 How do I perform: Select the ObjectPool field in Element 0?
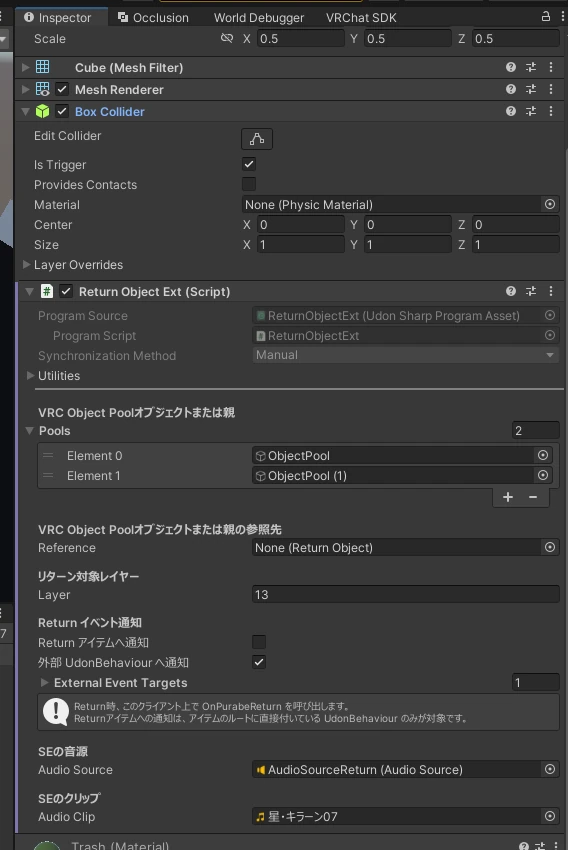392,456
